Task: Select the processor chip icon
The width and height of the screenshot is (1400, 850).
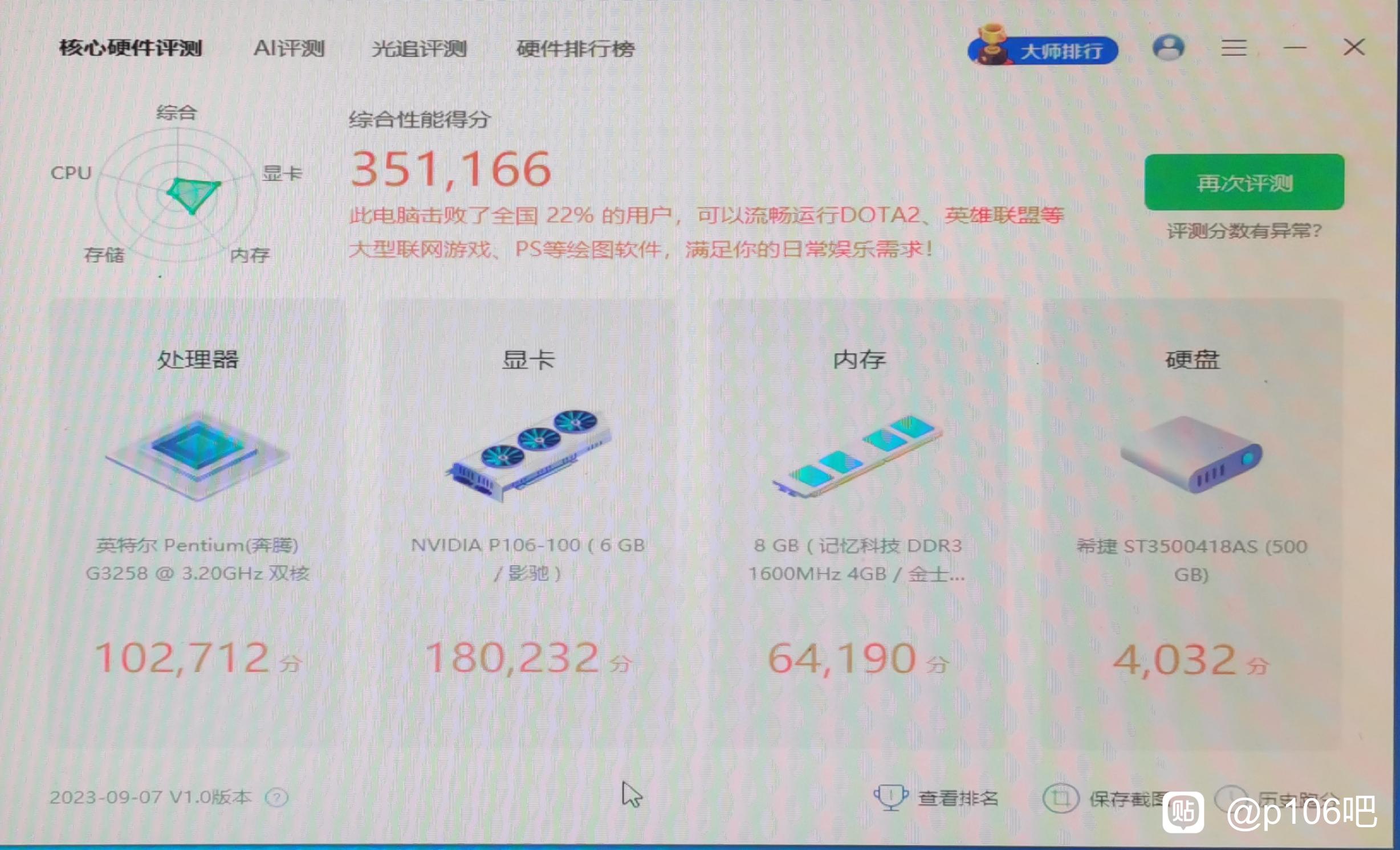Action: [197, 456]
